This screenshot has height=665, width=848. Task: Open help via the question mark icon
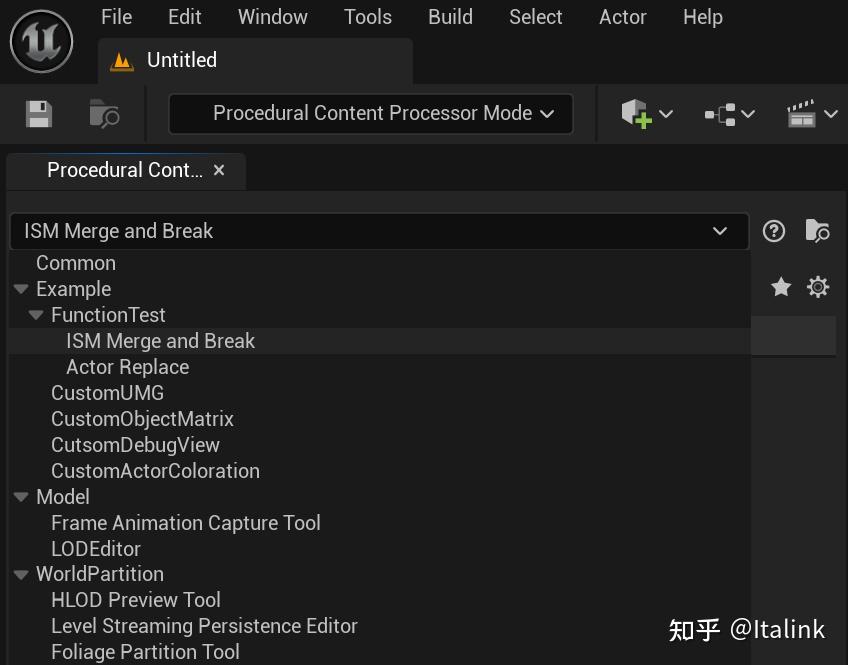point(773,231)
